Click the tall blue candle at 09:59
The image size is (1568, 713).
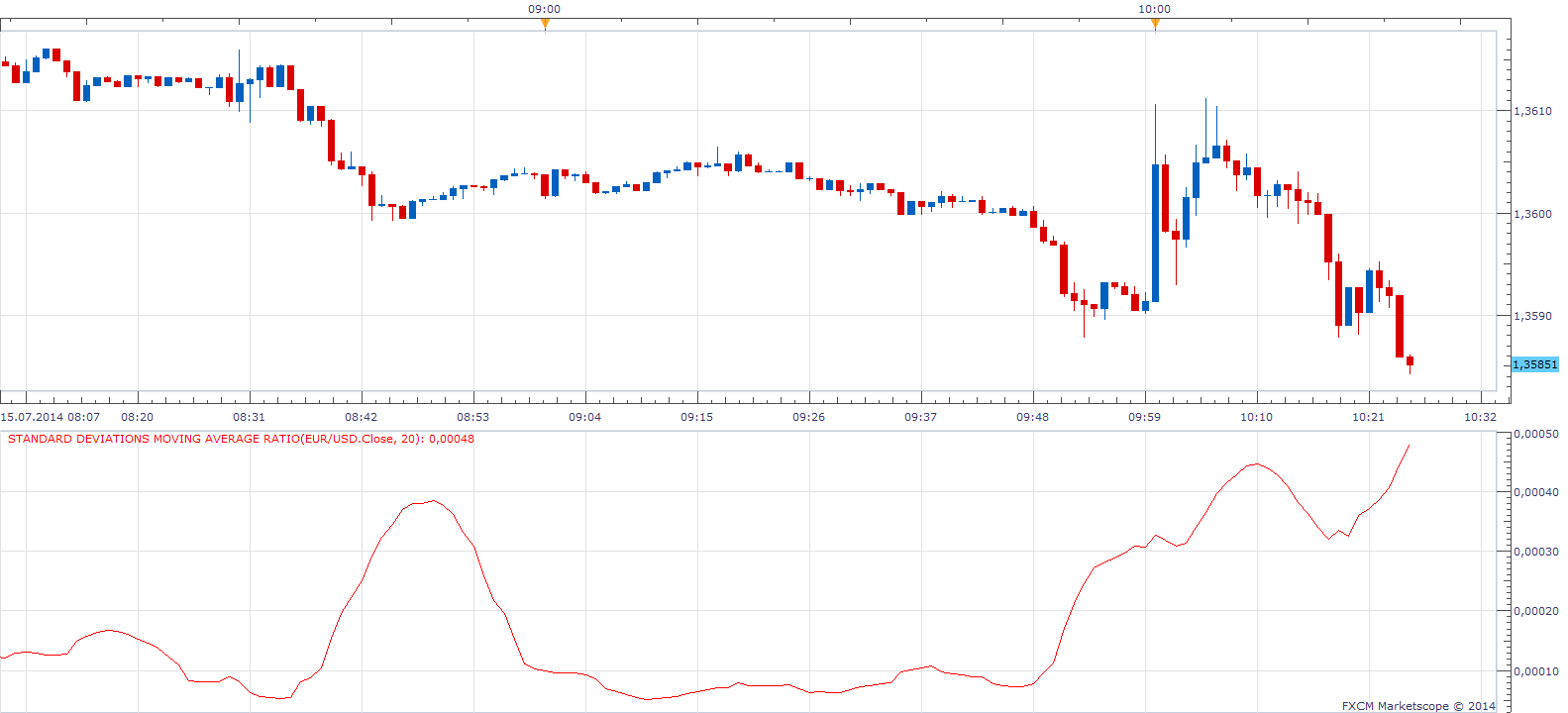(1155, 233)
